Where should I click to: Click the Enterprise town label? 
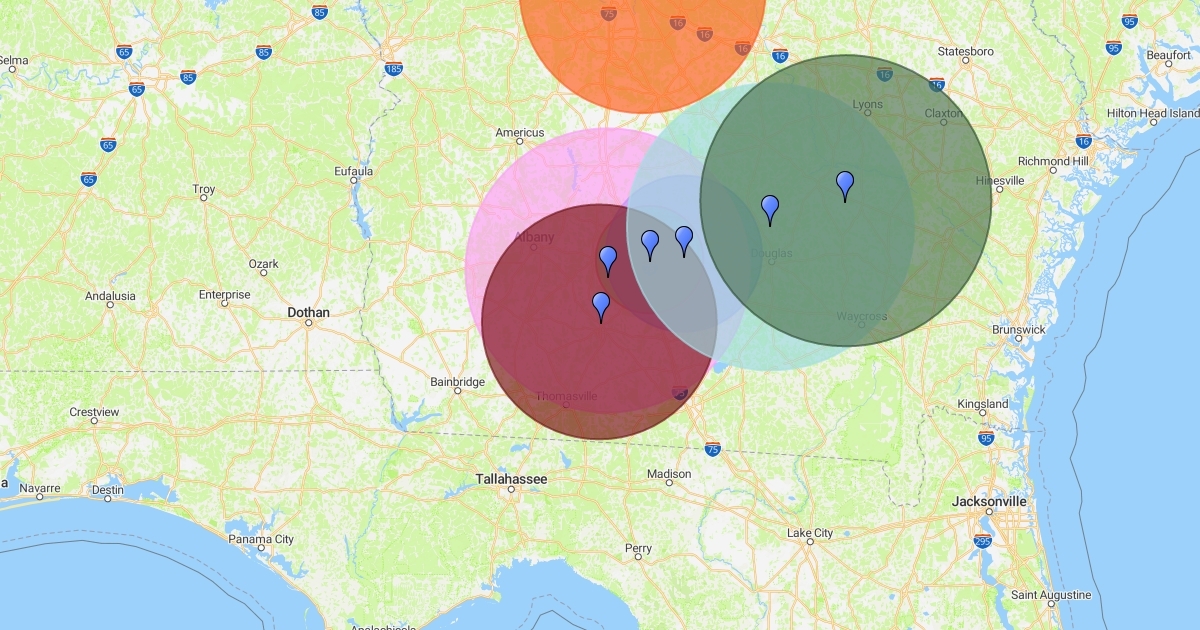224,295
